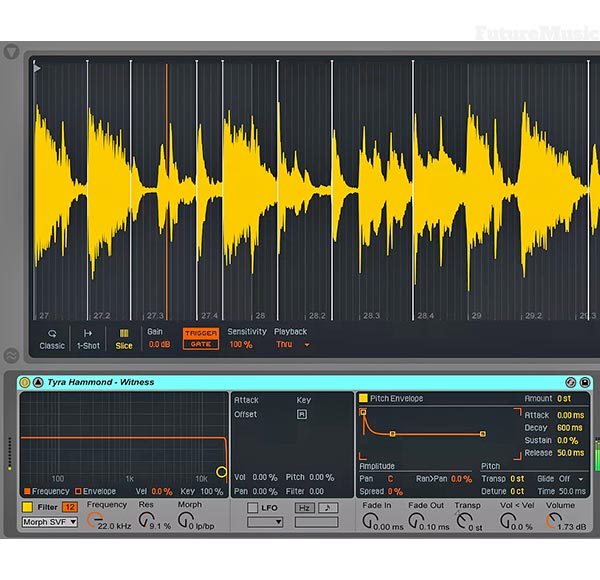Open the LFO waveform dropdown
The width and height of the screenshot is (600, 580).
265,522
